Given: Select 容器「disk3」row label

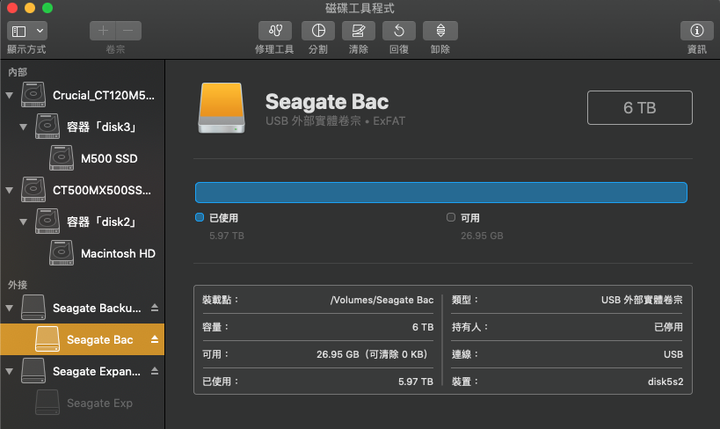Looking at the screenshot, I should [x=102, y=127].
